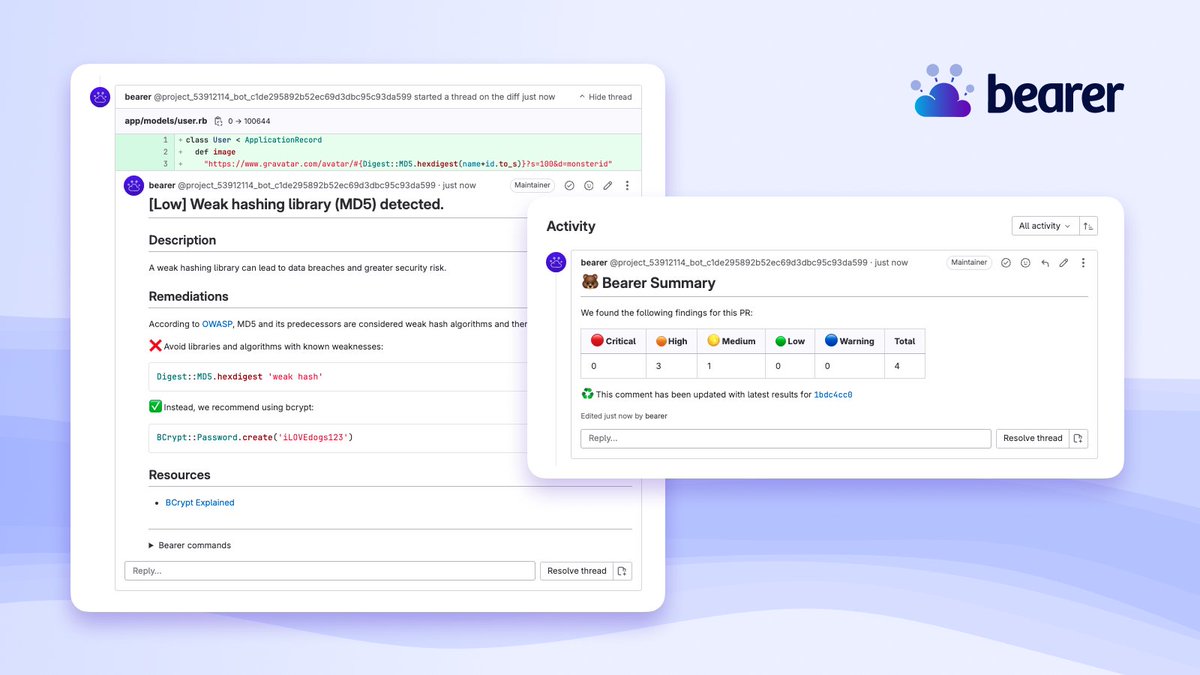
Task: Add an emoji reaction to the Bearer Summary
Action: (x=1025, y=262)
